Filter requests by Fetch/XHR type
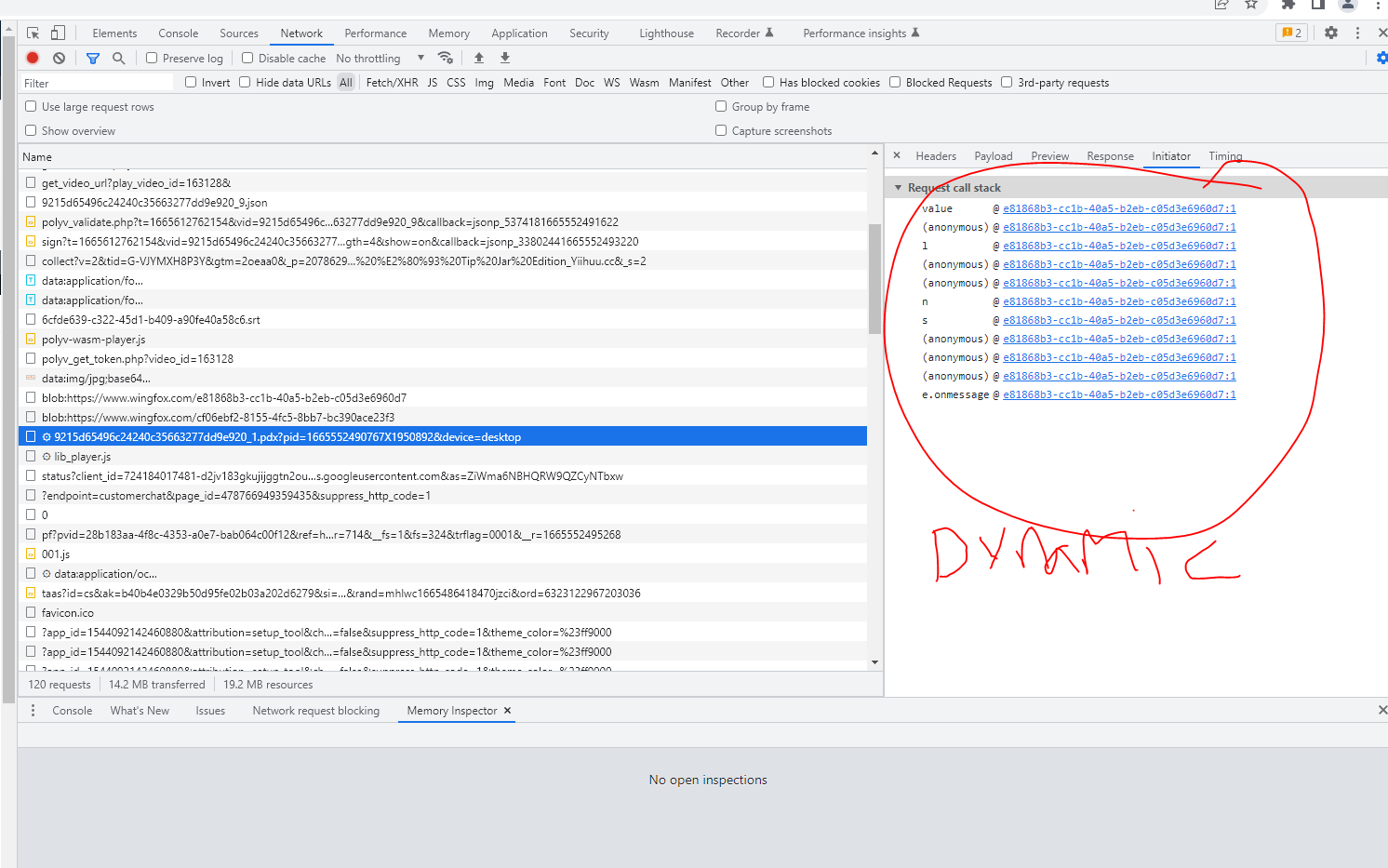This screenshot has width=1388, height=868. (x=392, y=83)
